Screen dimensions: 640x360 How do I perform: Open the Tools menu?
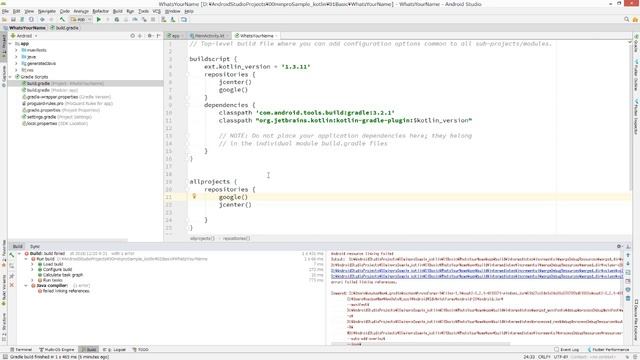coord(143,11)
